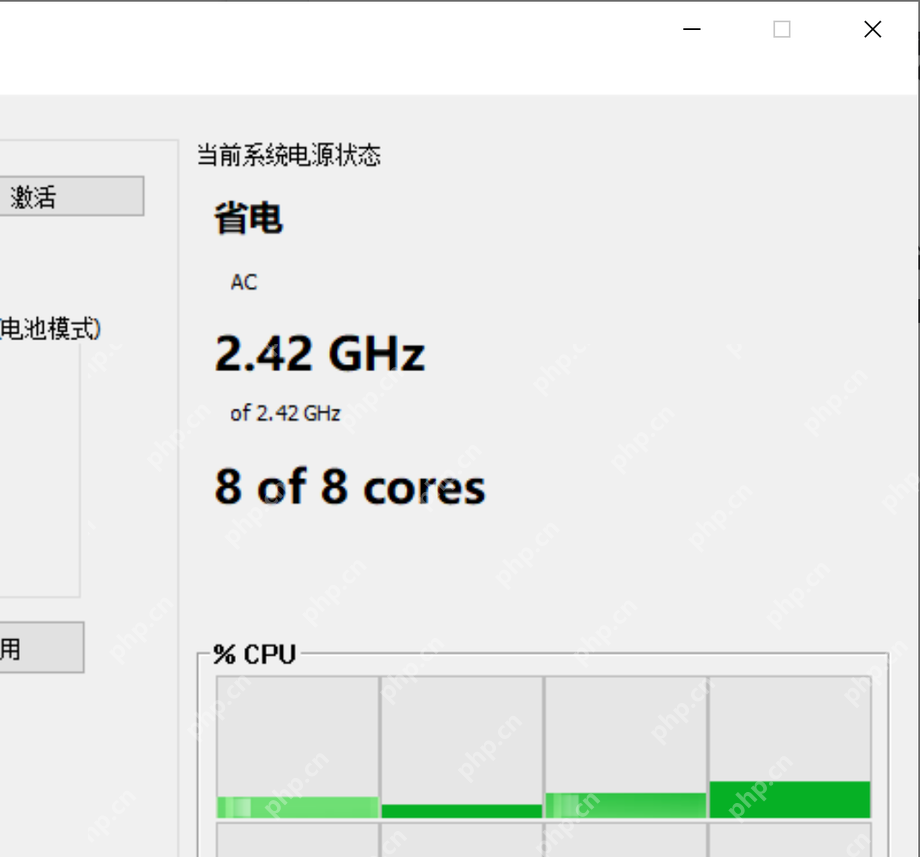Click the partially visible 用 button
The image size is (920, 857).
42,648
